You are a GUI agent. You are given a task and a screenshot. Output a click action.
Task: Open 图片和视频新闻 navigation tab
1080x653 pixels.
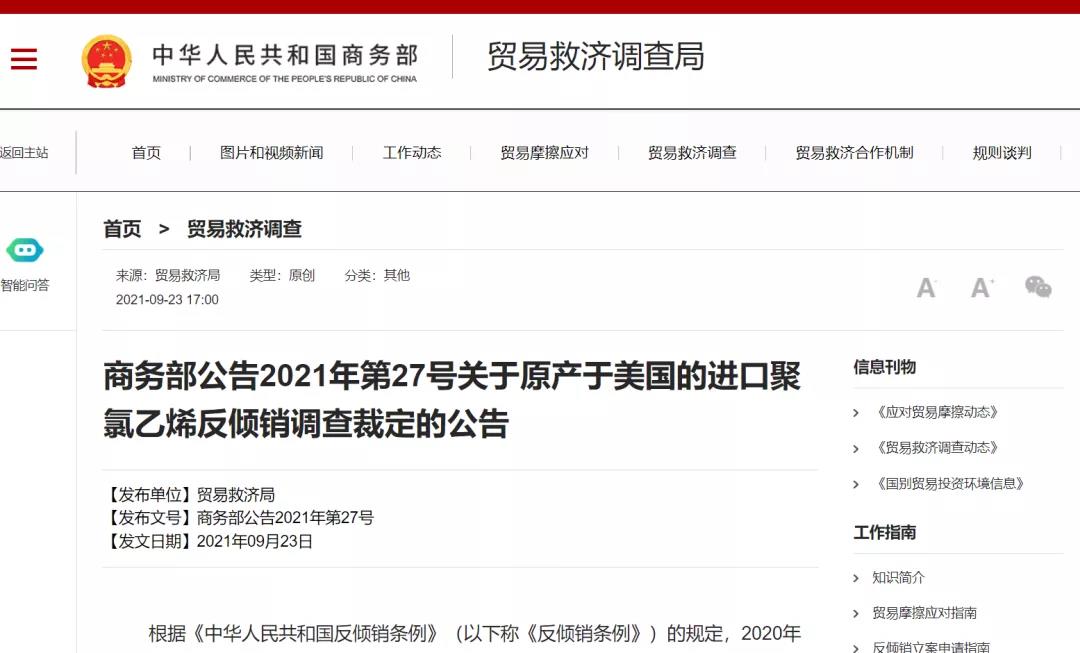point(271,153)
